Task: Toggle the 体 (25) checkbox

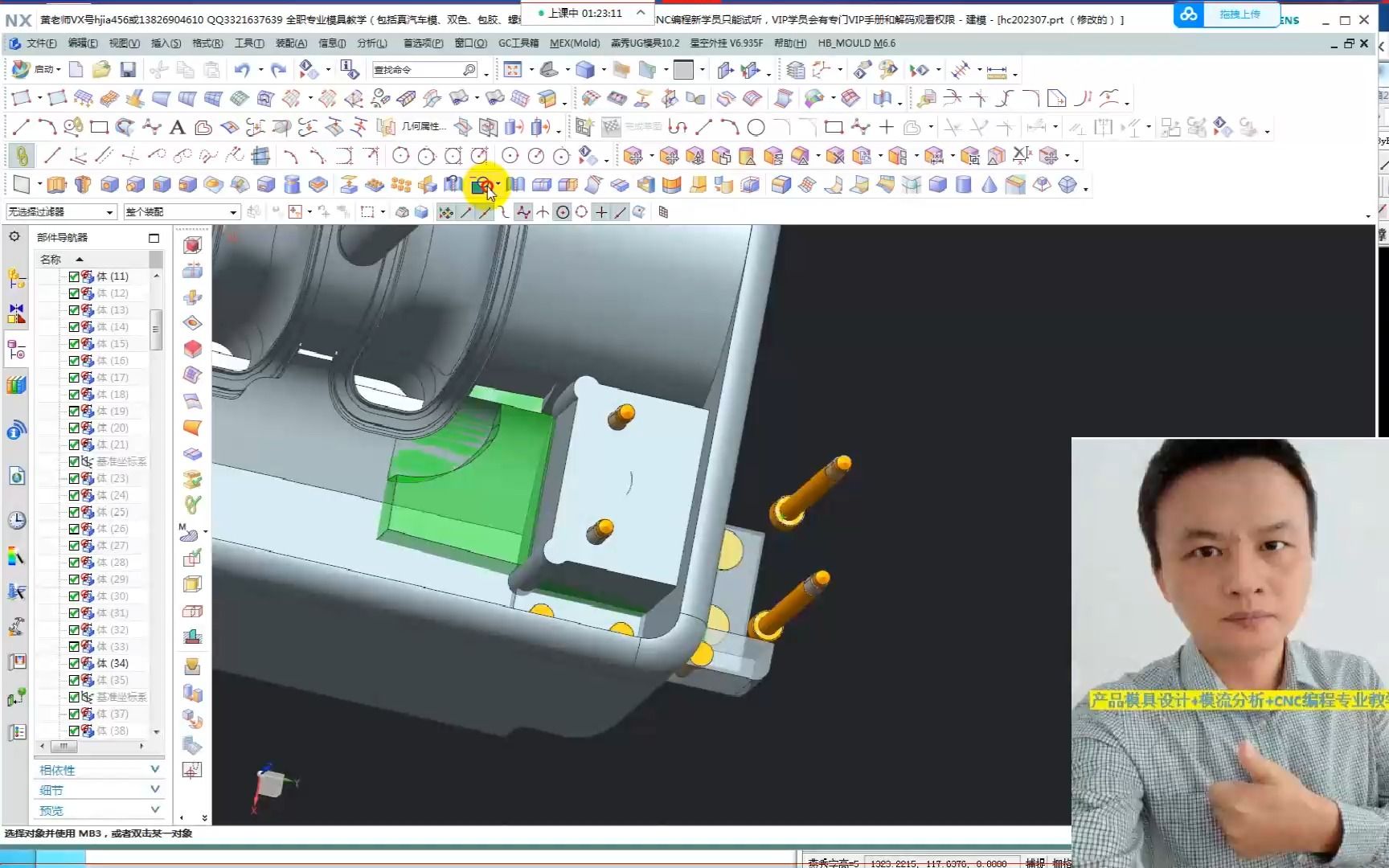Action: pos(74,512)
